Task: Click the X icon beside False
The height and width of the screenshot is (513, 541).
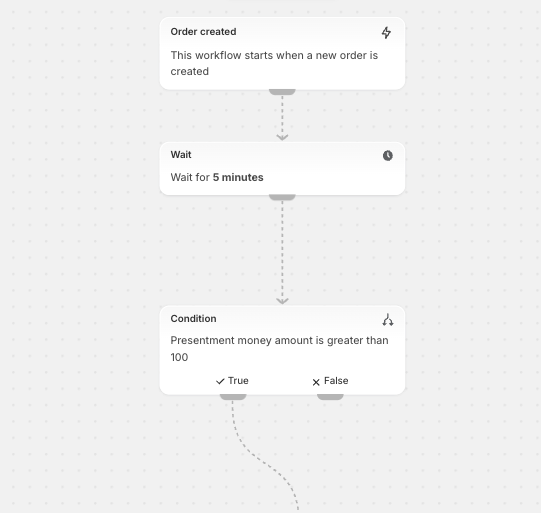Action: coord(316,382)
